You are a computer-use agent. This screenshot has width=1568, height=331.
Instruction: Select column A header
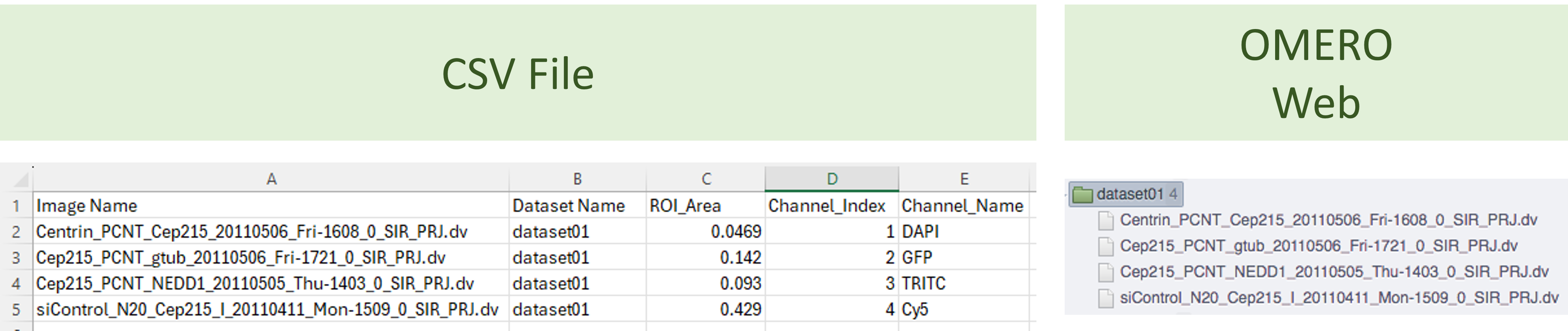click(x=271, y=179)
